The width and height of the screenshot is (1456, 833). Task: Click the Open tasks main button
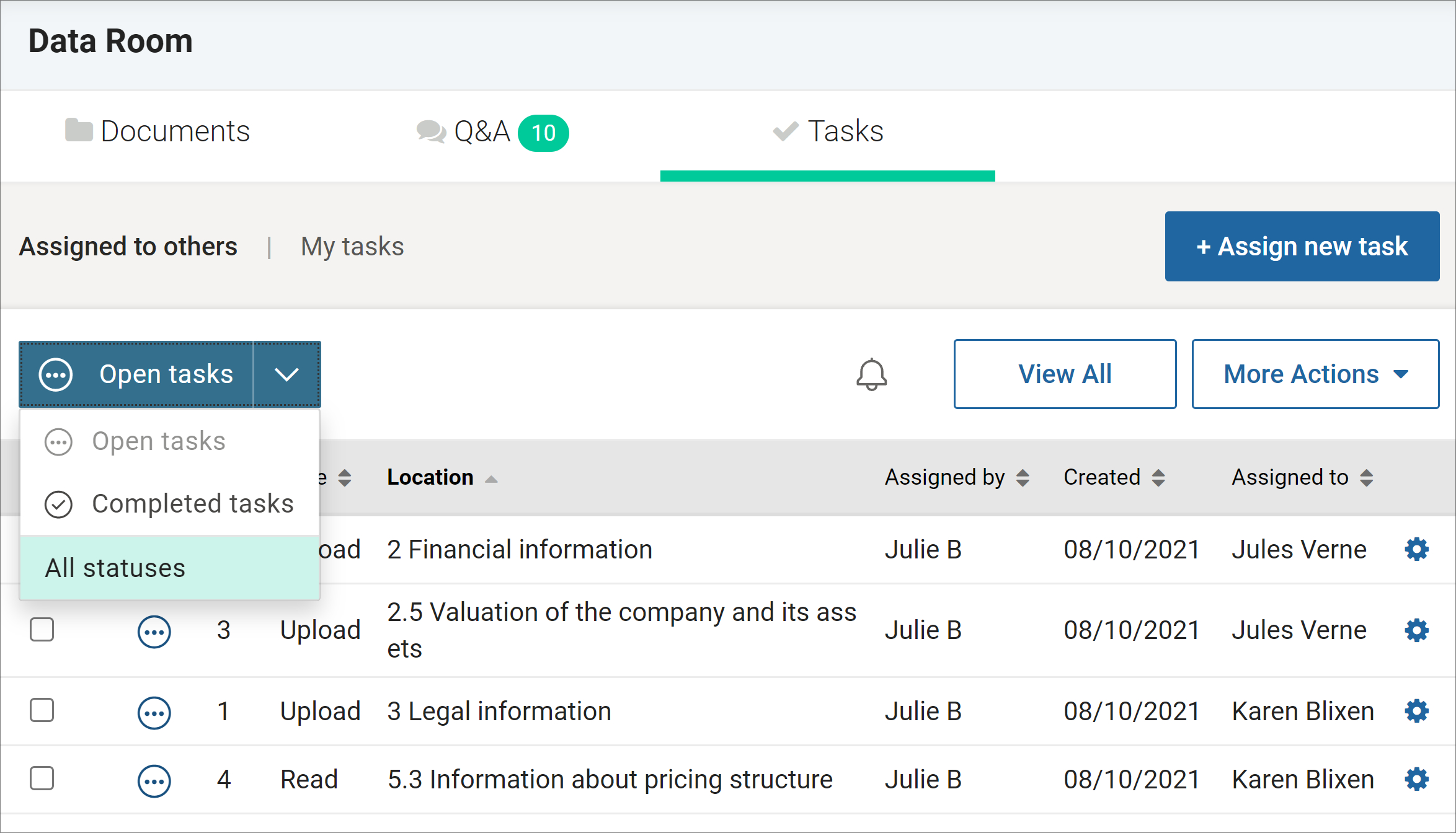pyautogui.click(x=136, y=374)
